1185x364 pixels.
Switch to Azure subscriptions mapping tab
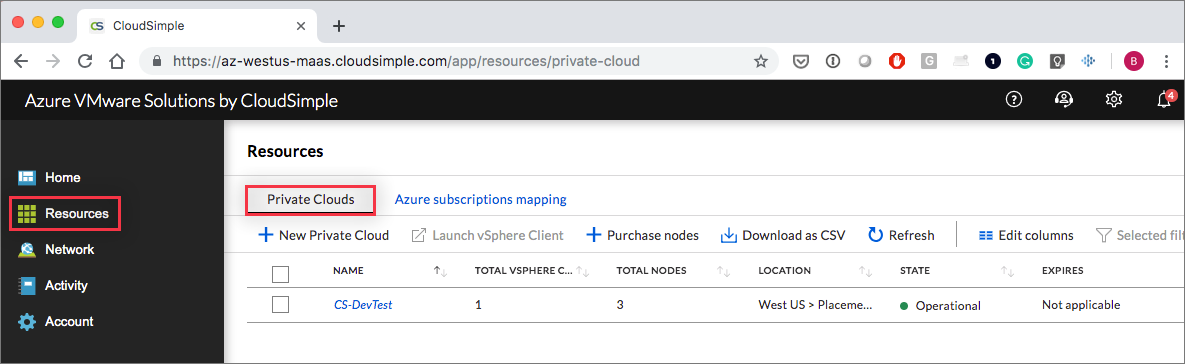481,200
